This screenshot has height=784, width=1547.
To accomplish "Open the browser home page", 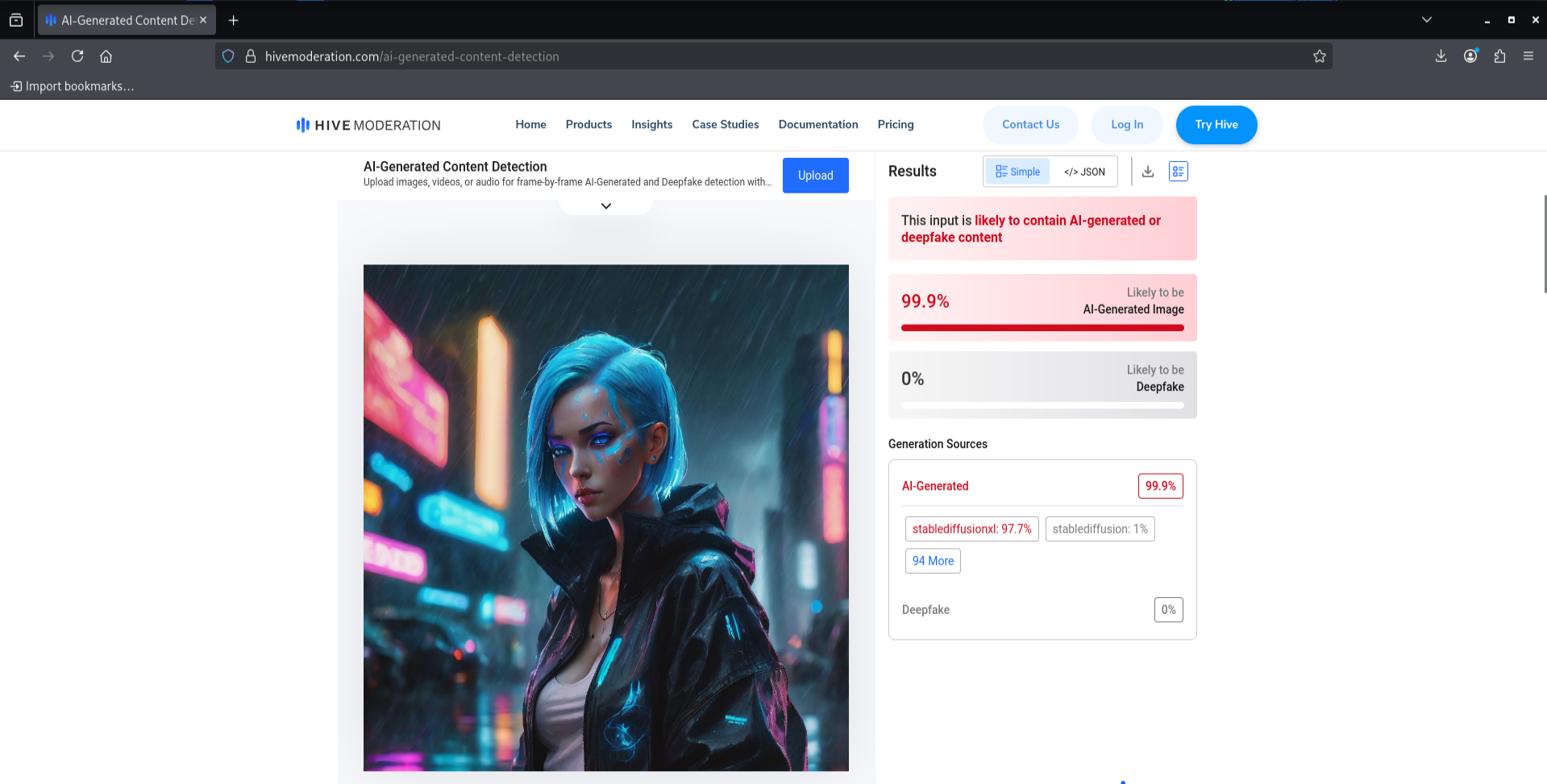I will pyautogui.click(x=106, y=56).
